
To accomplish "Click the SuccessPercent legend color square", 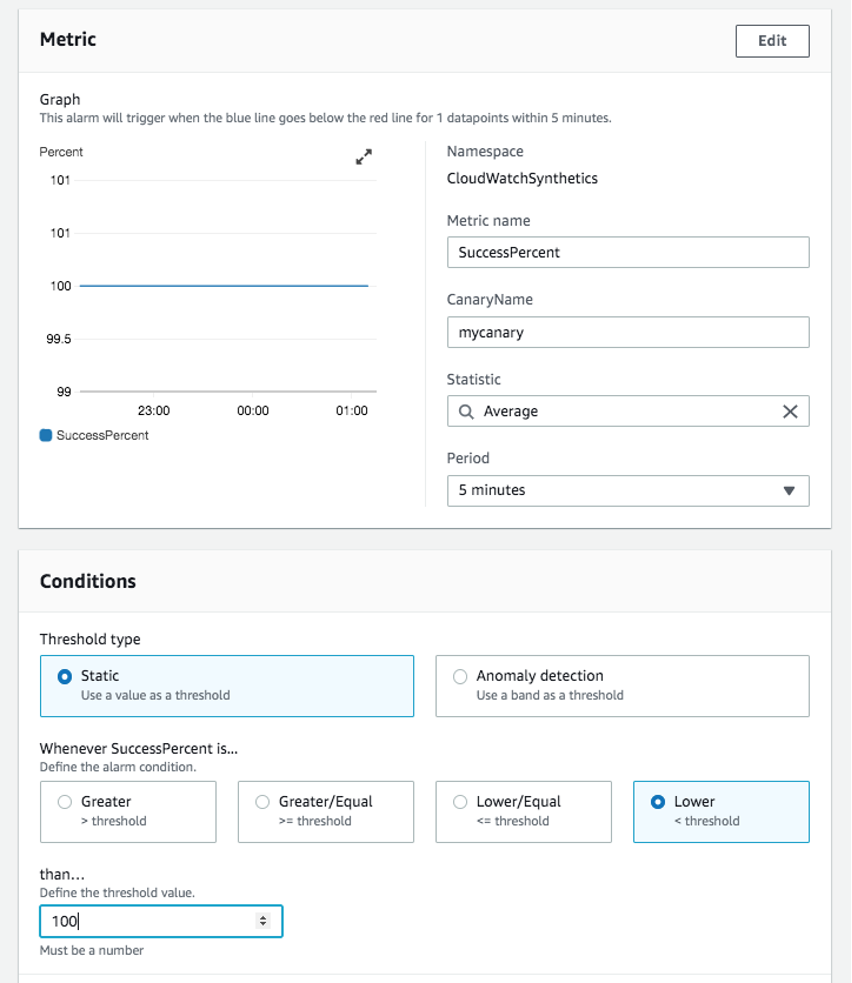I will (46, 435).
